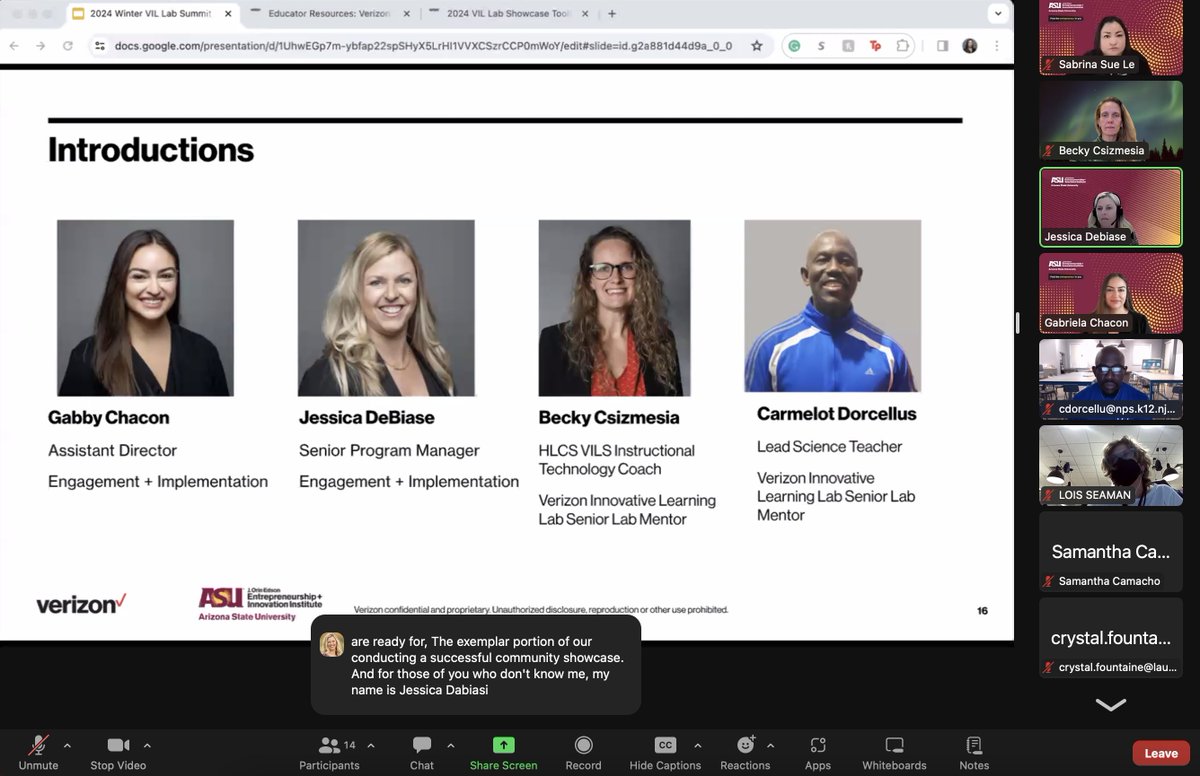1200x776 pixels.
Task: Open the Reactions menu
Action: tap(745, 752)
